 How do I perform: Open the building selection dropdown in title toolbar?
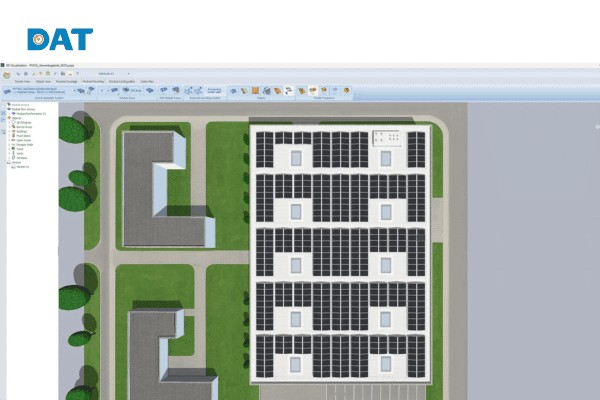129,73
